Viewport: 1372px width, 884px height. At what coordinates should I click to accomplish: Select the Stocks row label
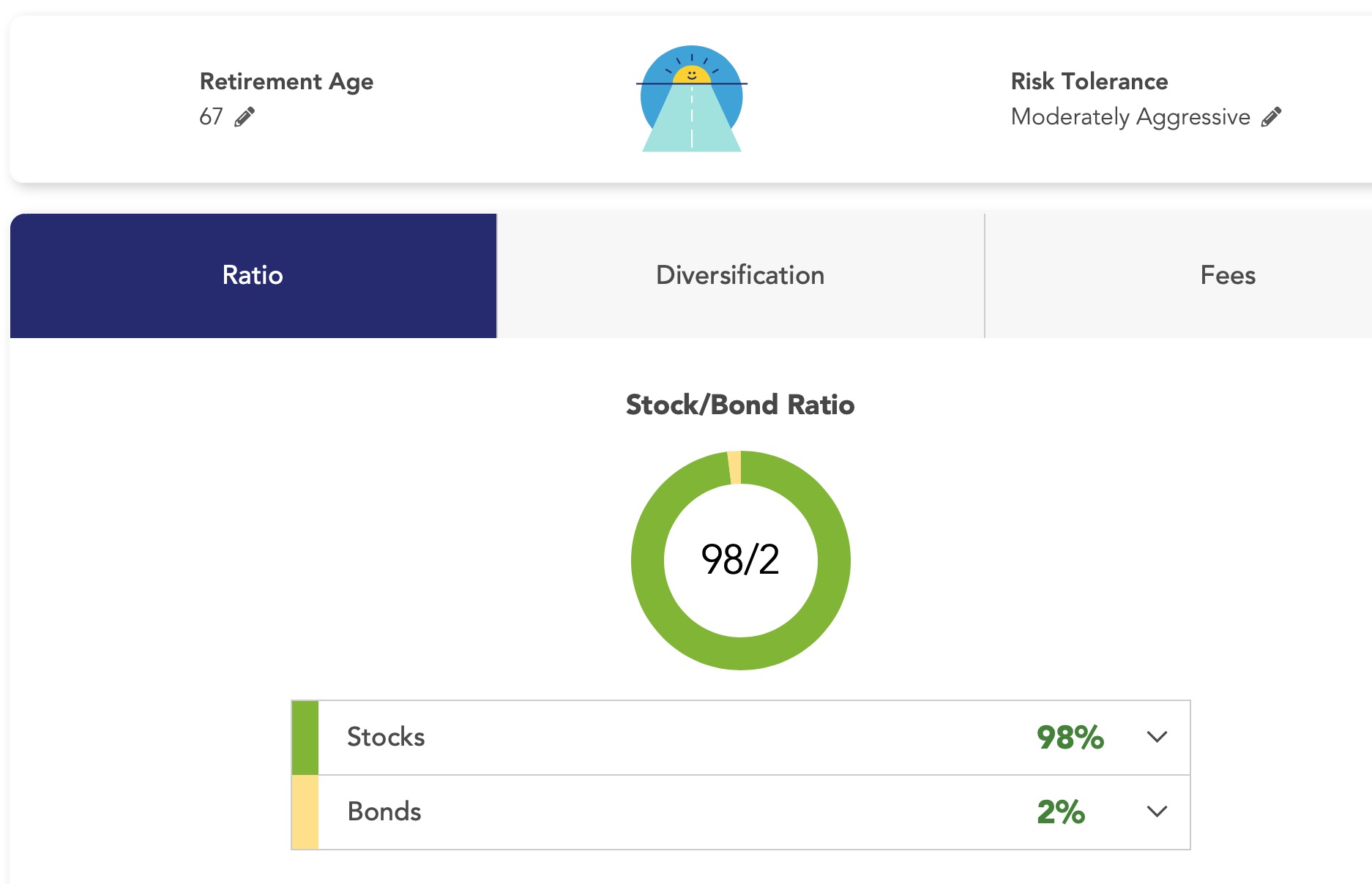386,737
